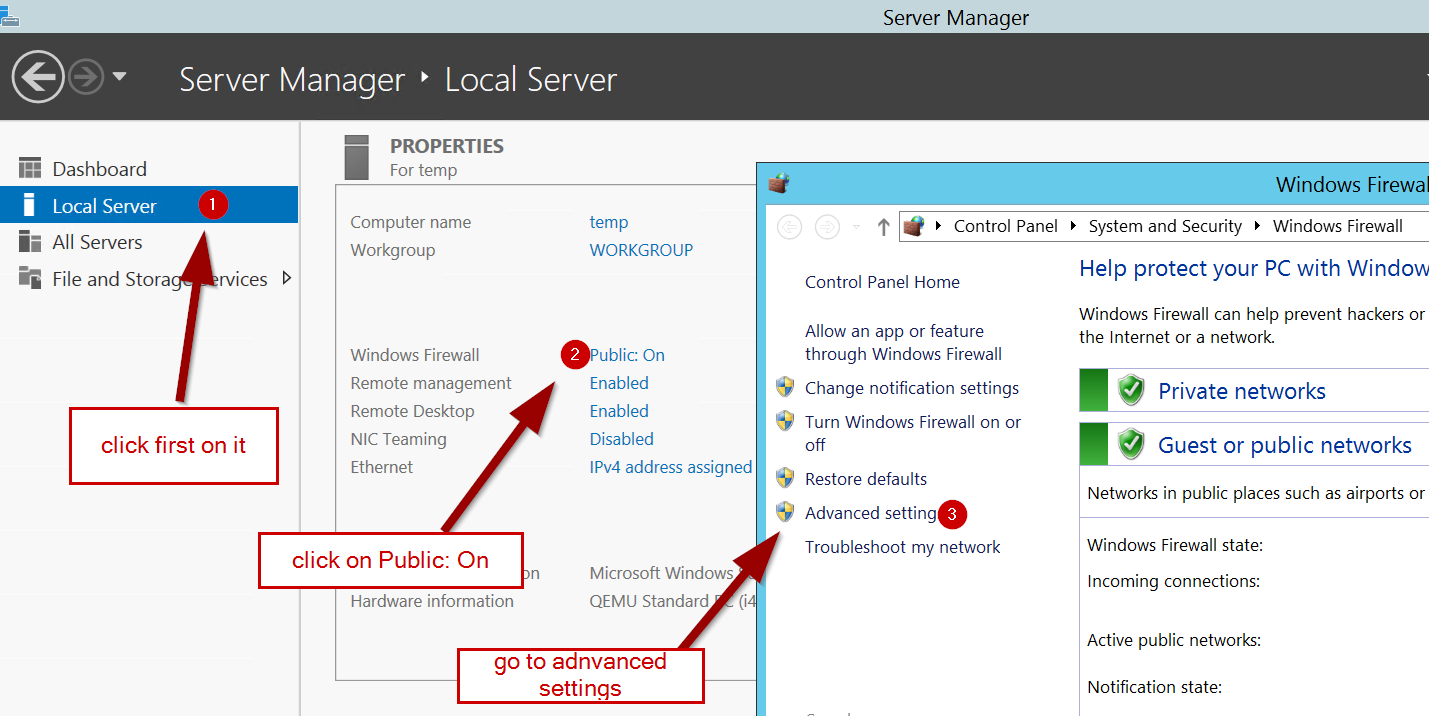Screen dimensions: 1429x716
Task: Click Turn Windows Firewall on or off
Action: coord(913,433)
